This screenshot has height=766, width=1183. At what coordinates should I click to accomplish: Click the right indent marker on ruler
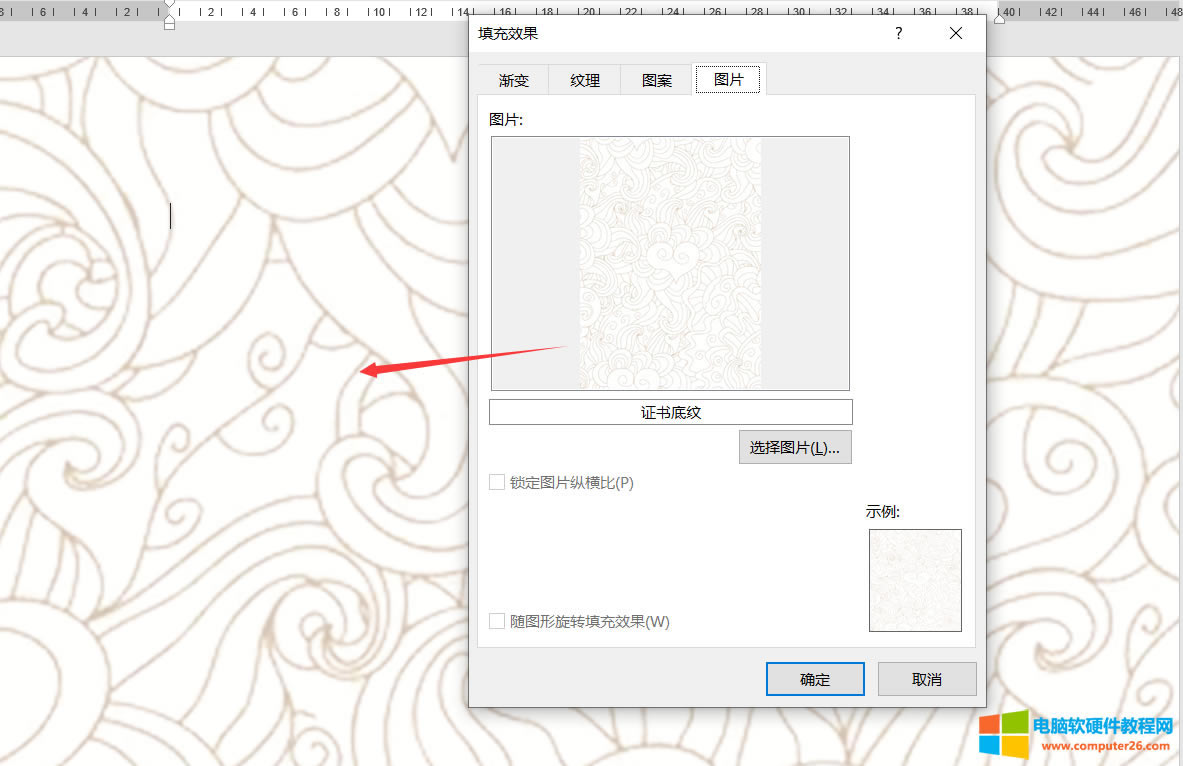click(1000, 18)
